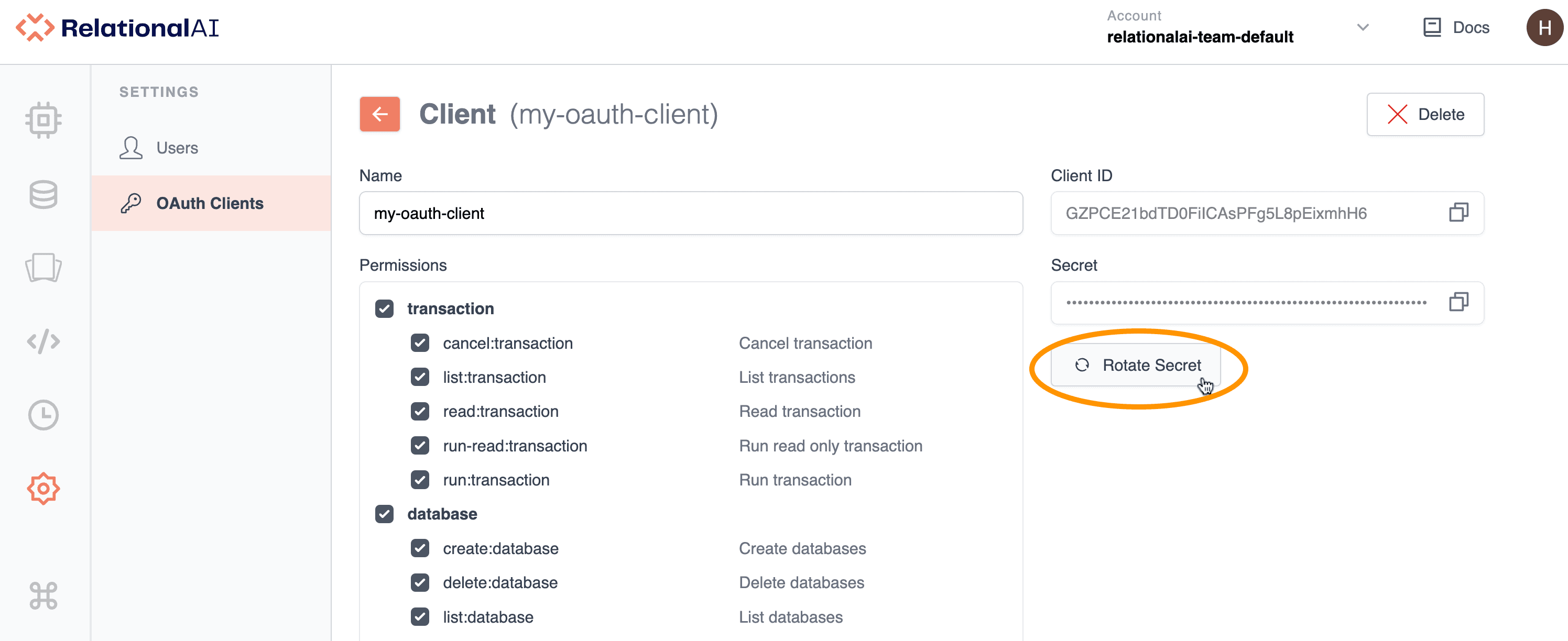Copy the Client ID value
Image resolution: width=1568 pixels, height=641 pixels.
(1458, 213)
